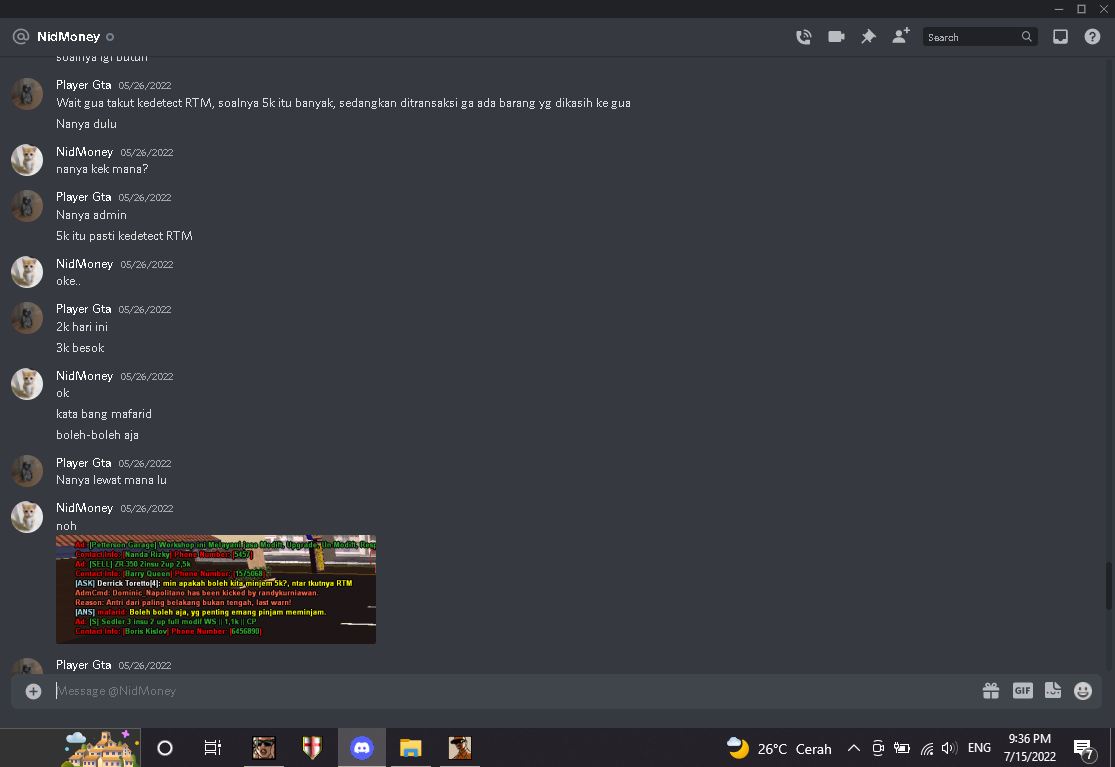Open the shield crest app in taskbar
This screenshot has width=1115, height=767.
[312, 748]
